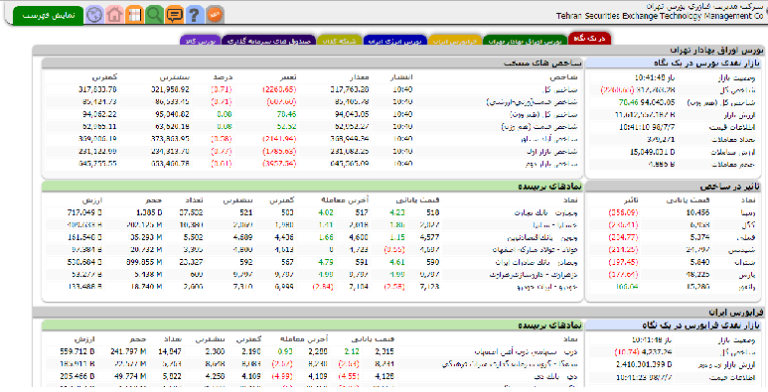768x392 pixels.
Task: Switch to blue بورس انرژی ایران tab
Action: pyautogui.click(x=395, y=41)
